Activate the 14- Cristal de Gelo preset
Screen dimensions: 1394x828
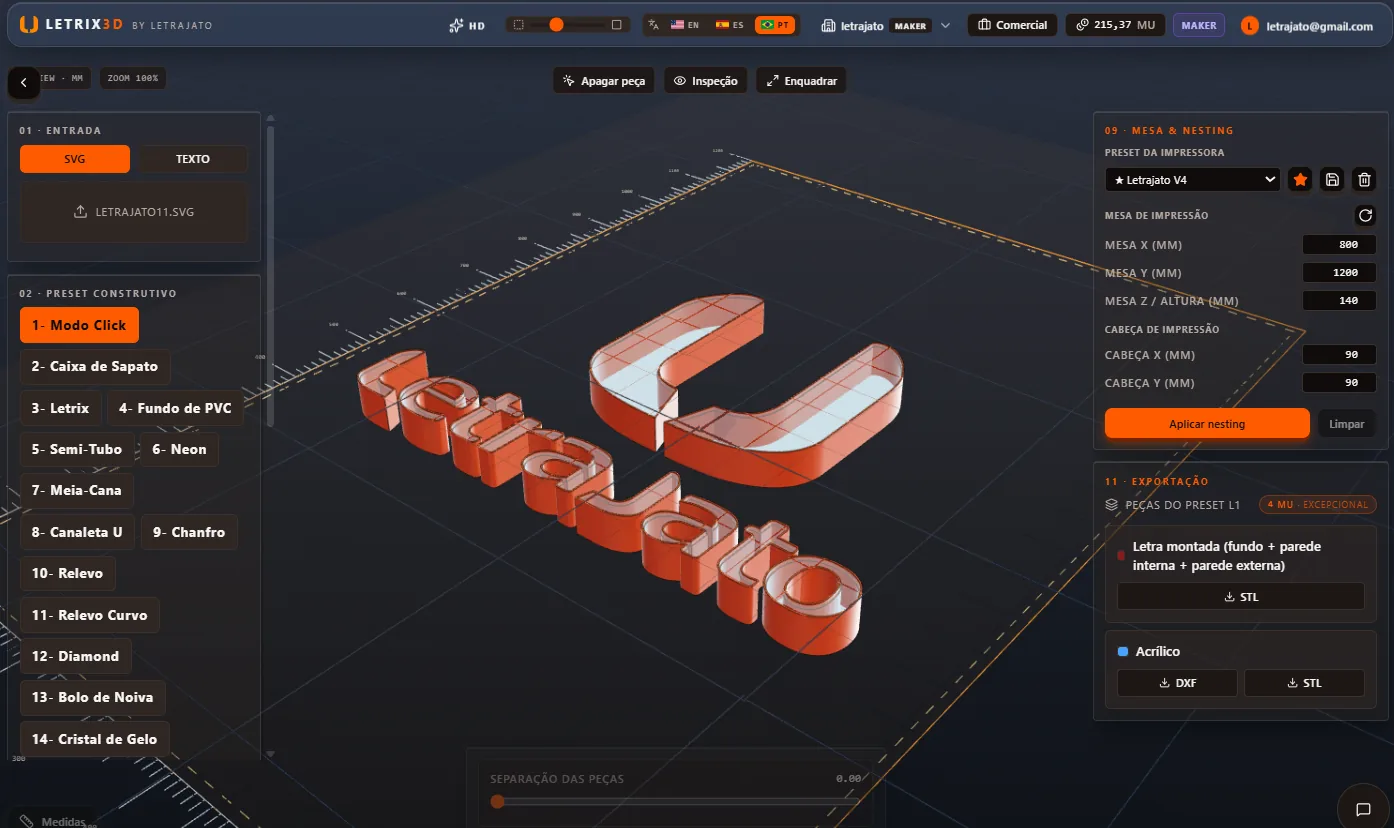(x=95, y=739)
